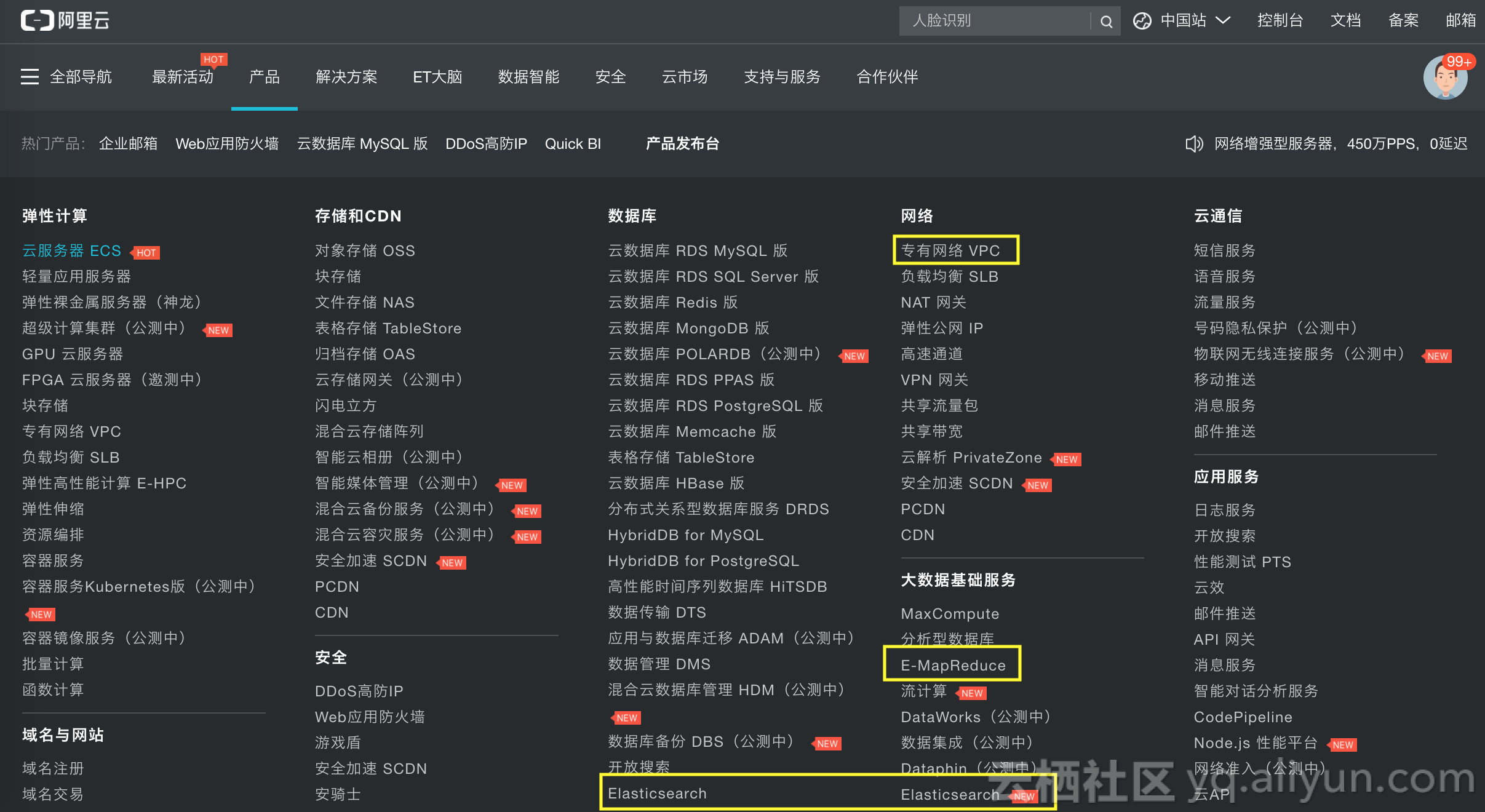Viewport: 1485px width, 812px height.
Task: Open 智能媒体管理 product
Action: tap(397, 484)
